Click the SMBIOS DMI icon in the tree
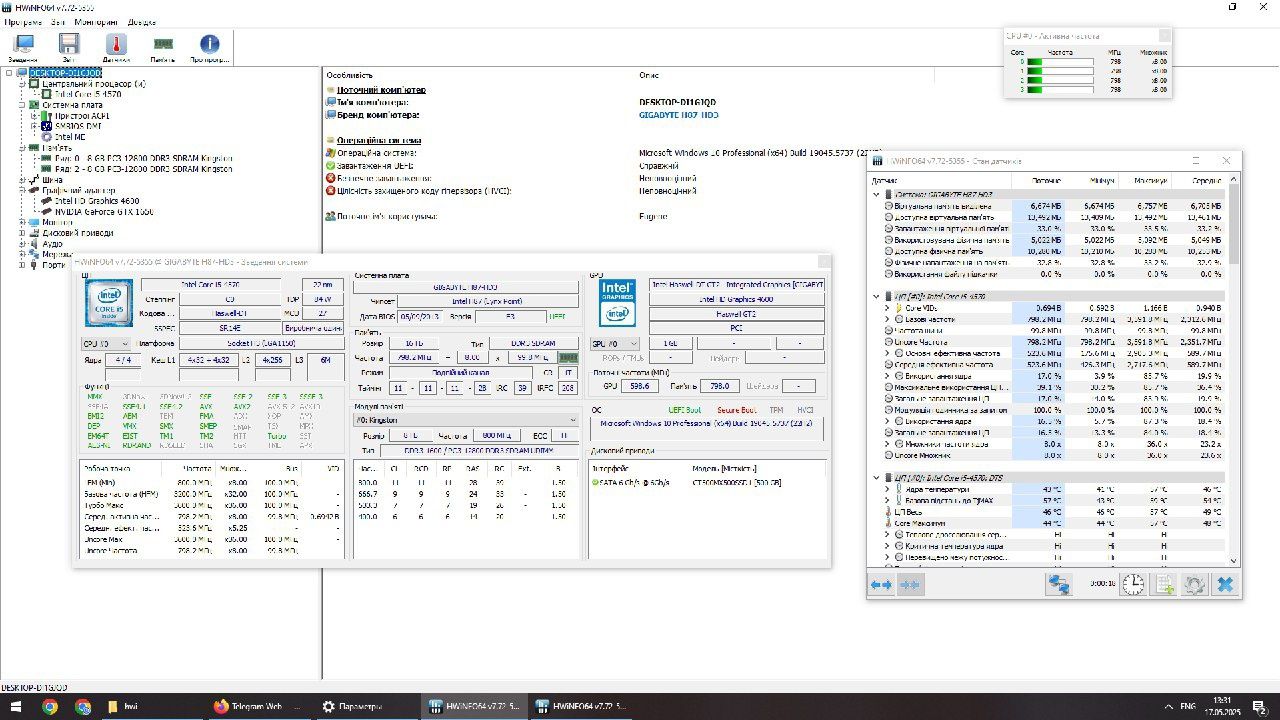This screenshot has height=720, width=1280. pyautogui.click(x=47, y=126)
